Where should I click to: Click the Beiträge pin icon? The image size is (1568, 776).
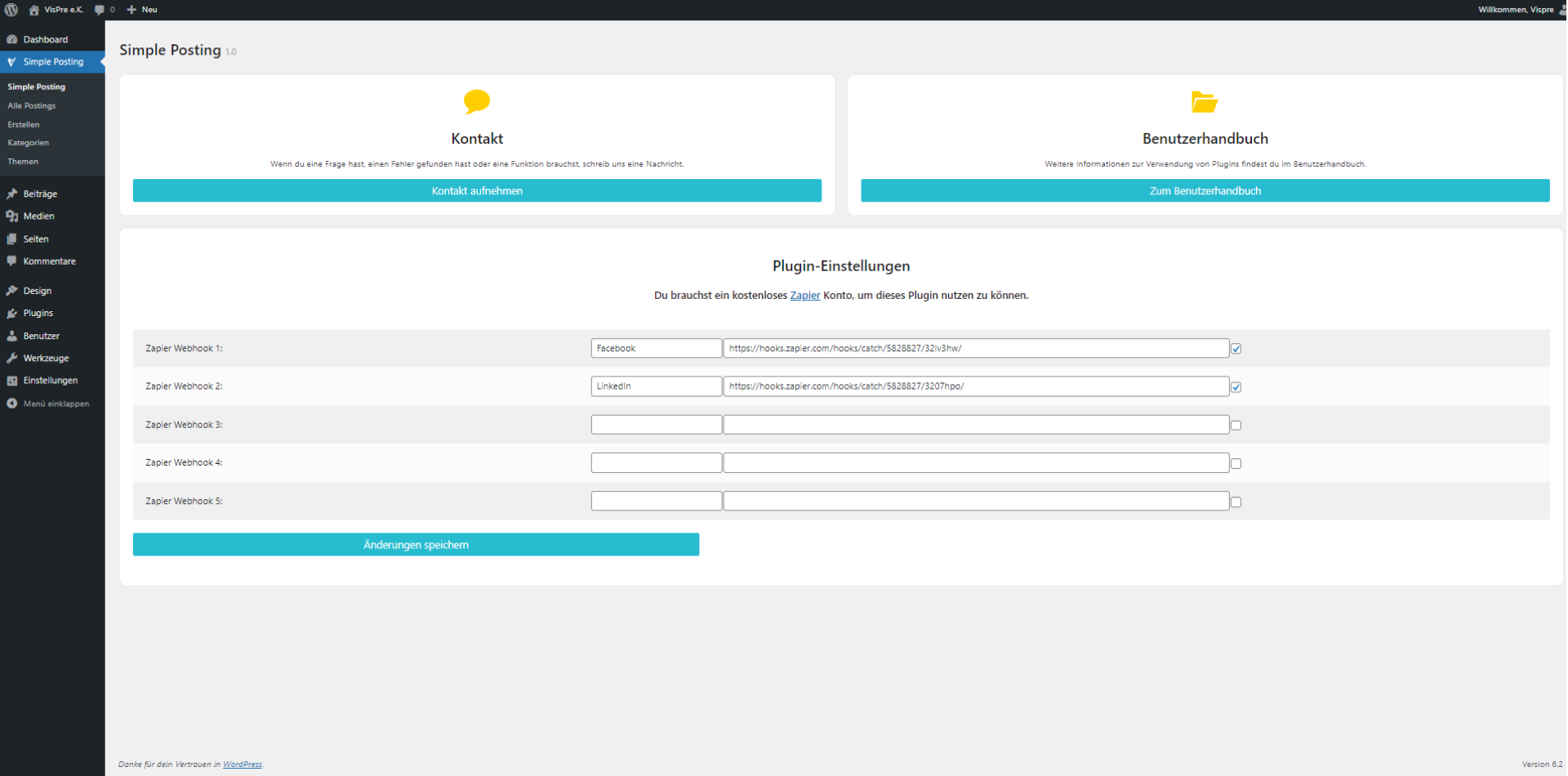[12, 194]
